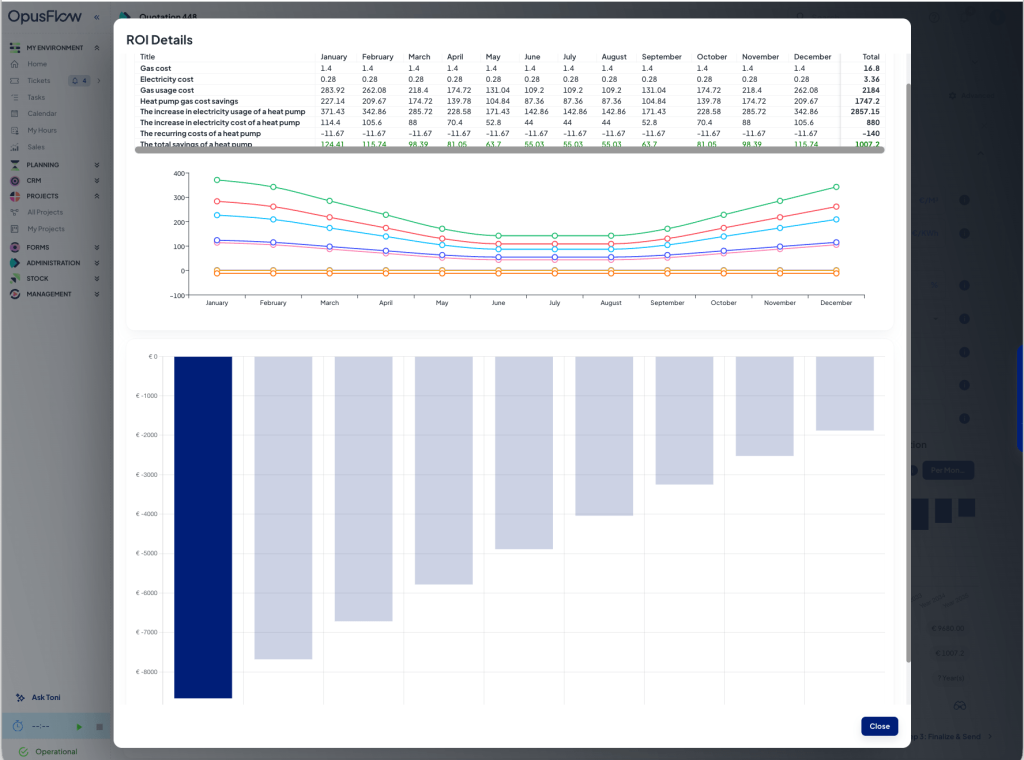Click the CRM section icon

point(15,181)
